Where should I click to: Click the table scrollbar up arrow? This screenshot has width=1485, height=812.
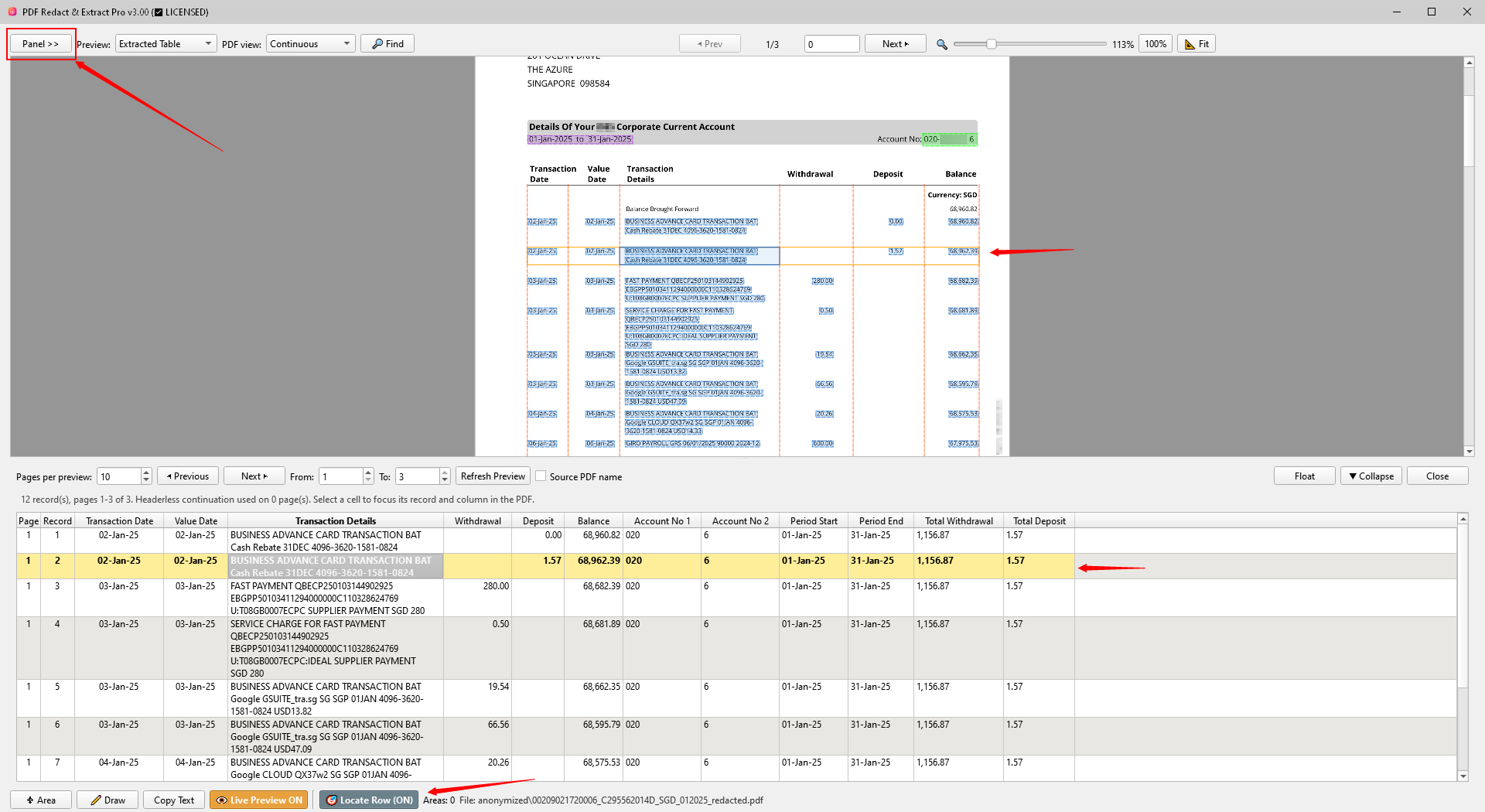click(x=1463, y=519)
